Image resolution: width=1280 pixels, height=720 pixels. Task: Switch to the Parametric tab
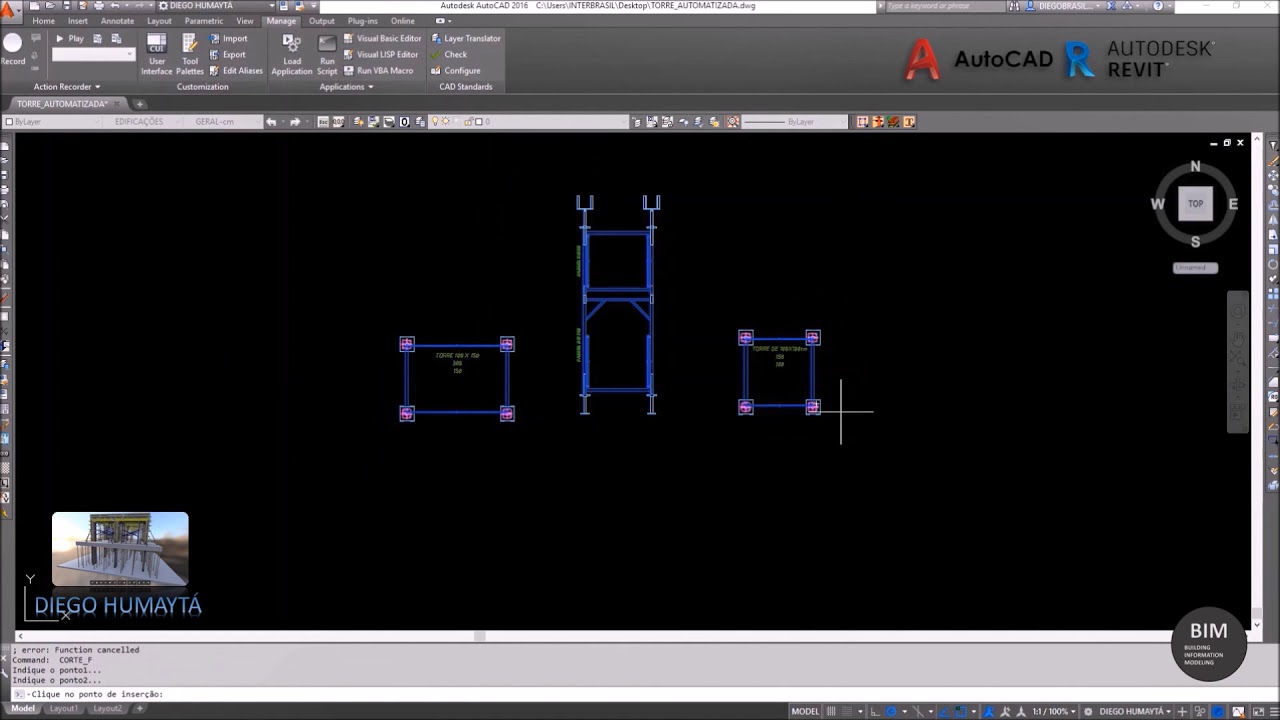[204, 21]
